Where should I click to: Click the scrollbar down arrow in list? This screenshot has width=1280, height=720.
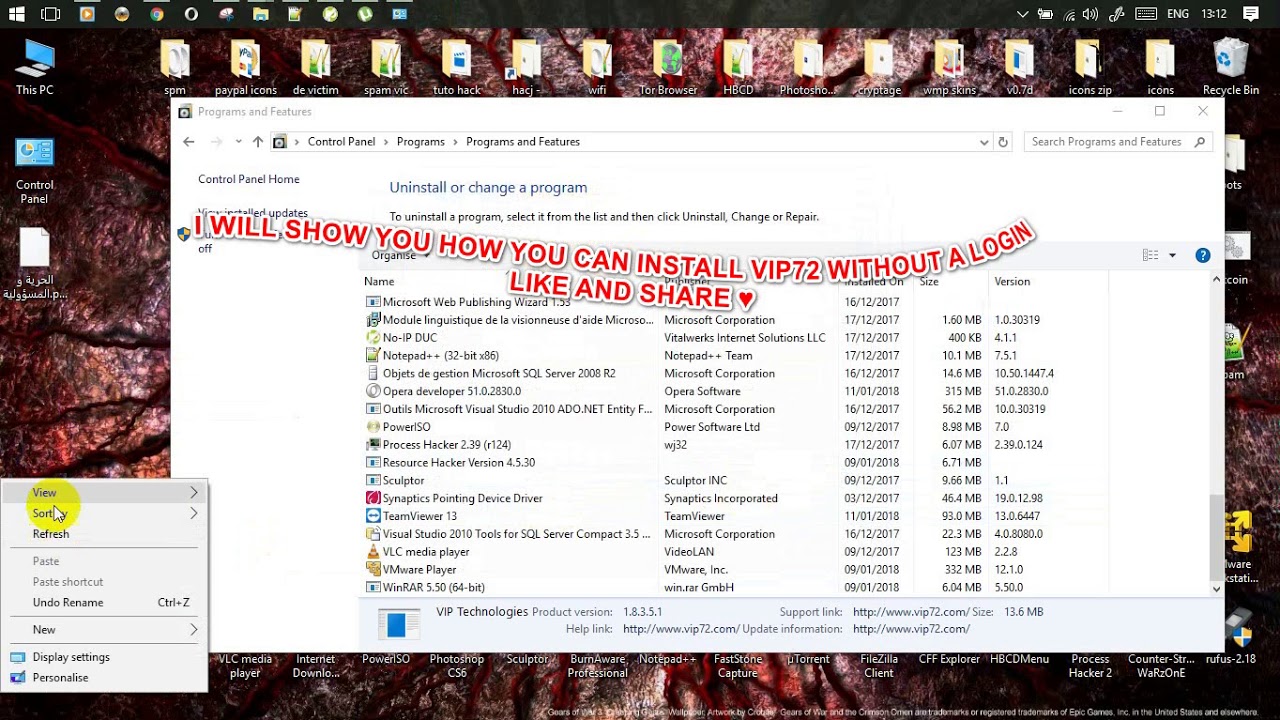click(1216, 589)
